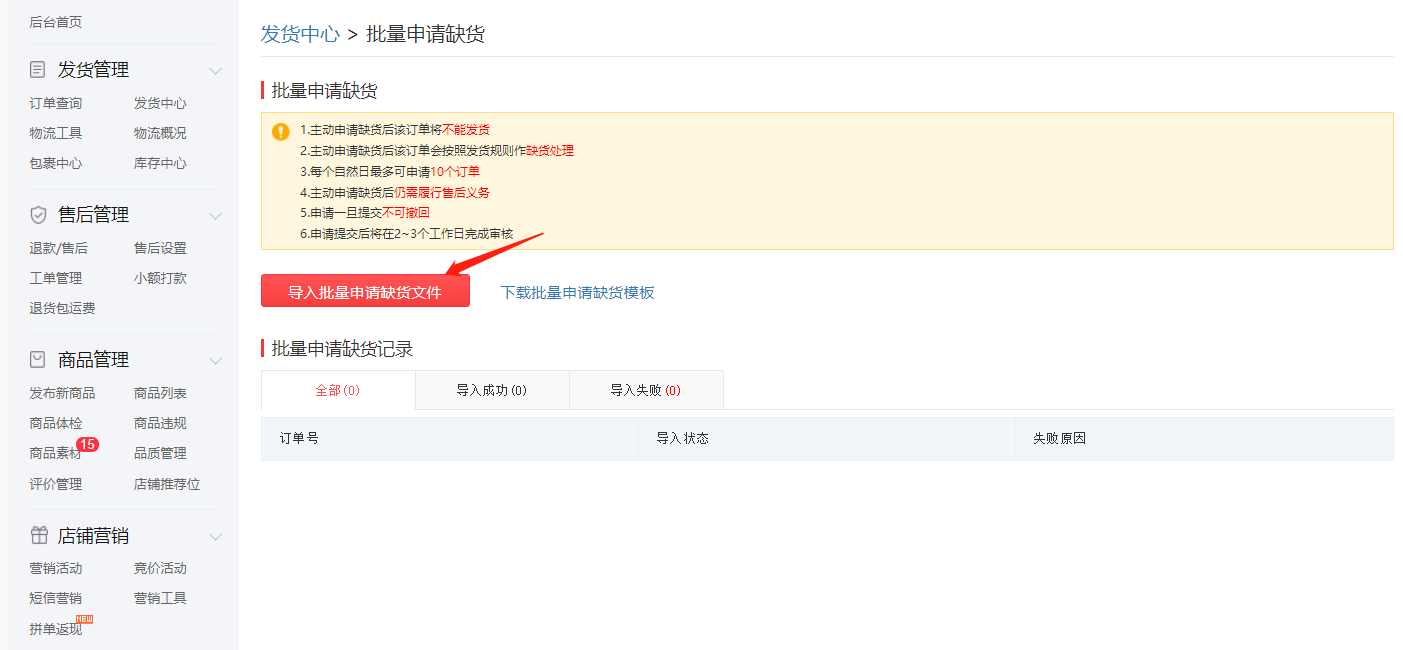Click the 批量申请缺货记录 section heading
Viewport: 1403px width, 650px height.
pyautogui.click(x=342, y=348)
